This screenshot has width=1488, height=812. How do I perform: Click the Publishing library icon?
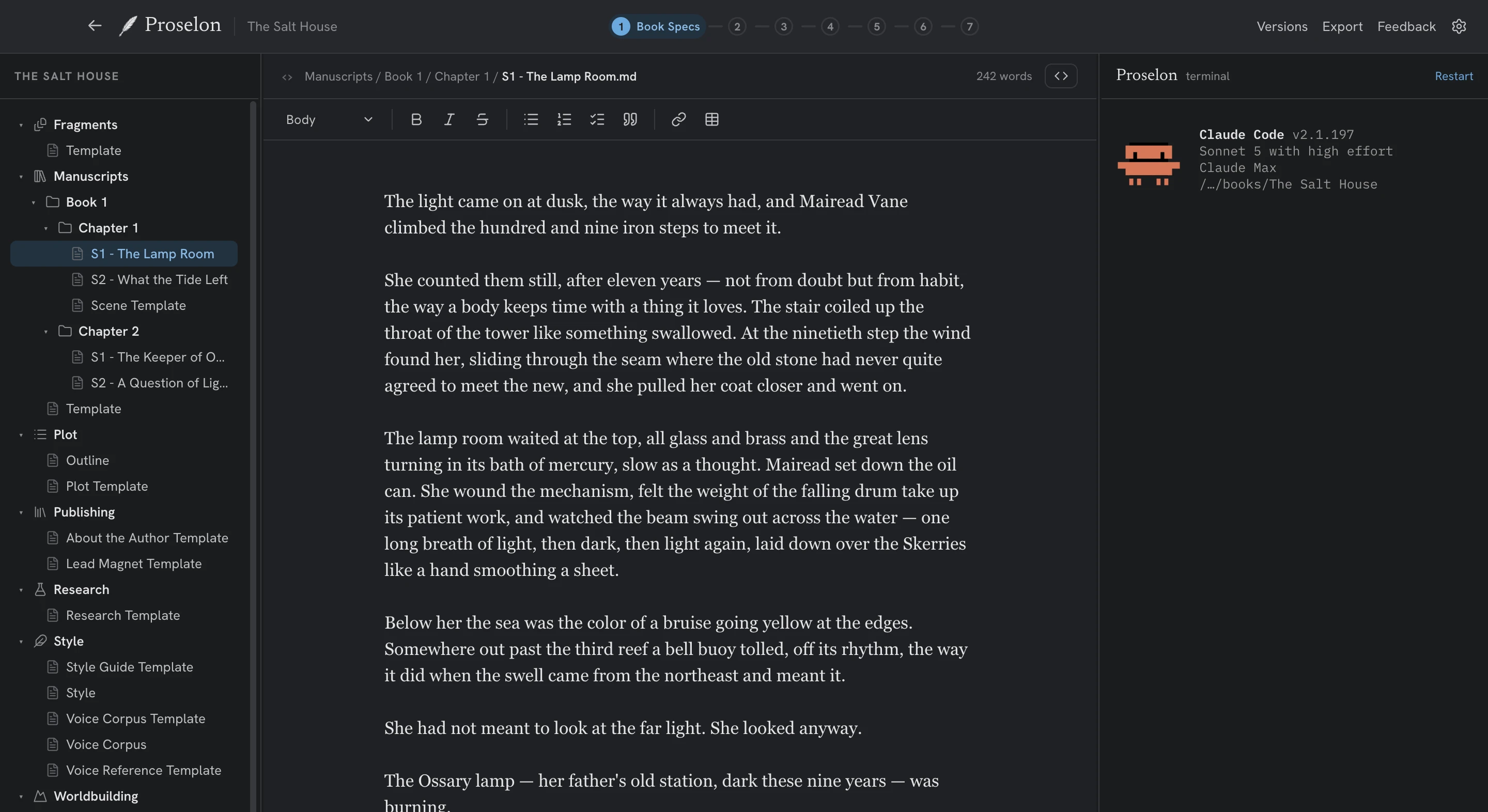click(x=40, y=512)
